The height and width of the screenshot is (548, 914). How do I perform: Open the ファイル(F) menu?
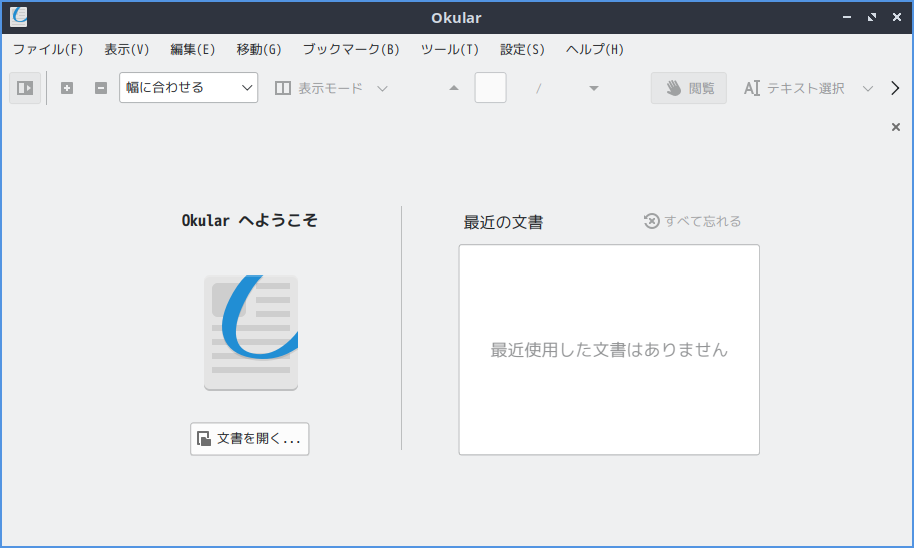48,50
